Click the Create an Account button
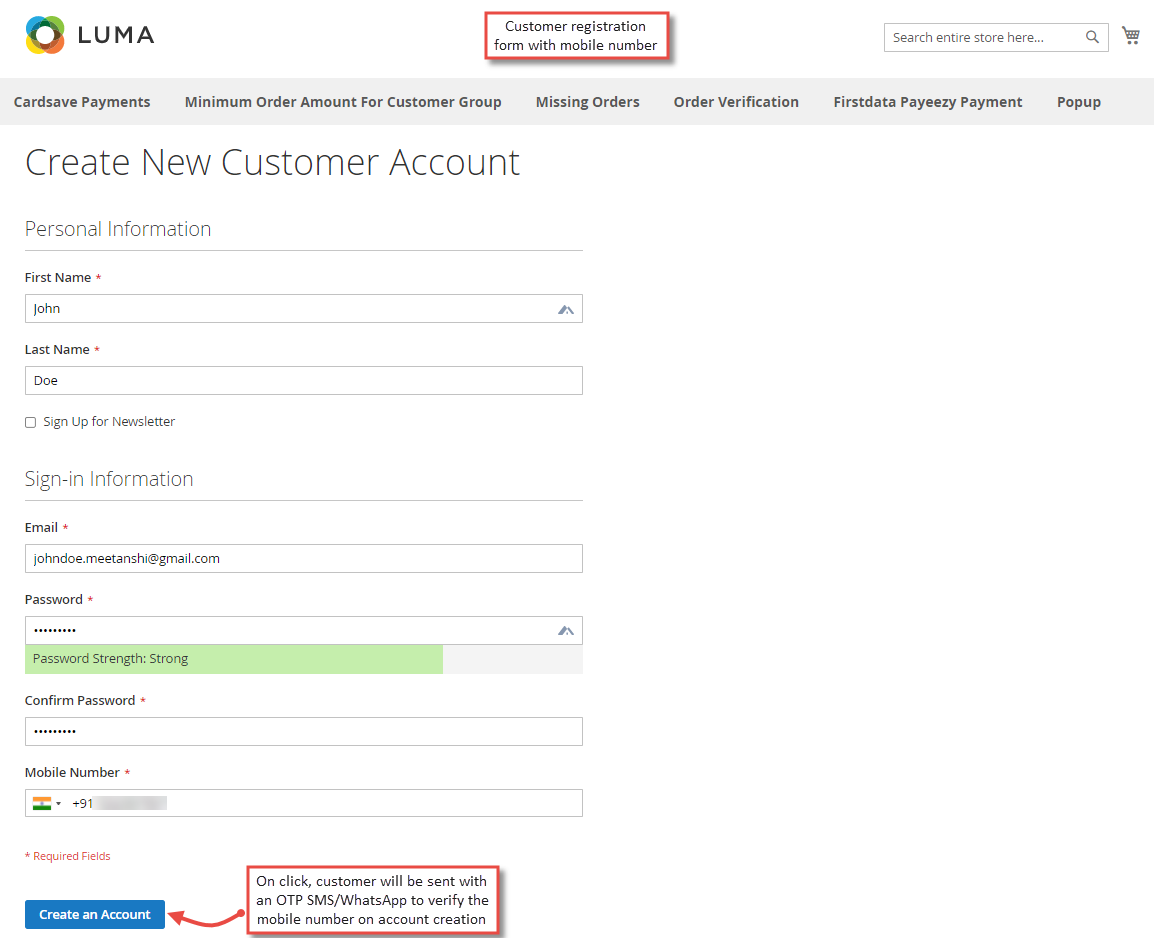The image size is (1154, 938). coord(94,914)
